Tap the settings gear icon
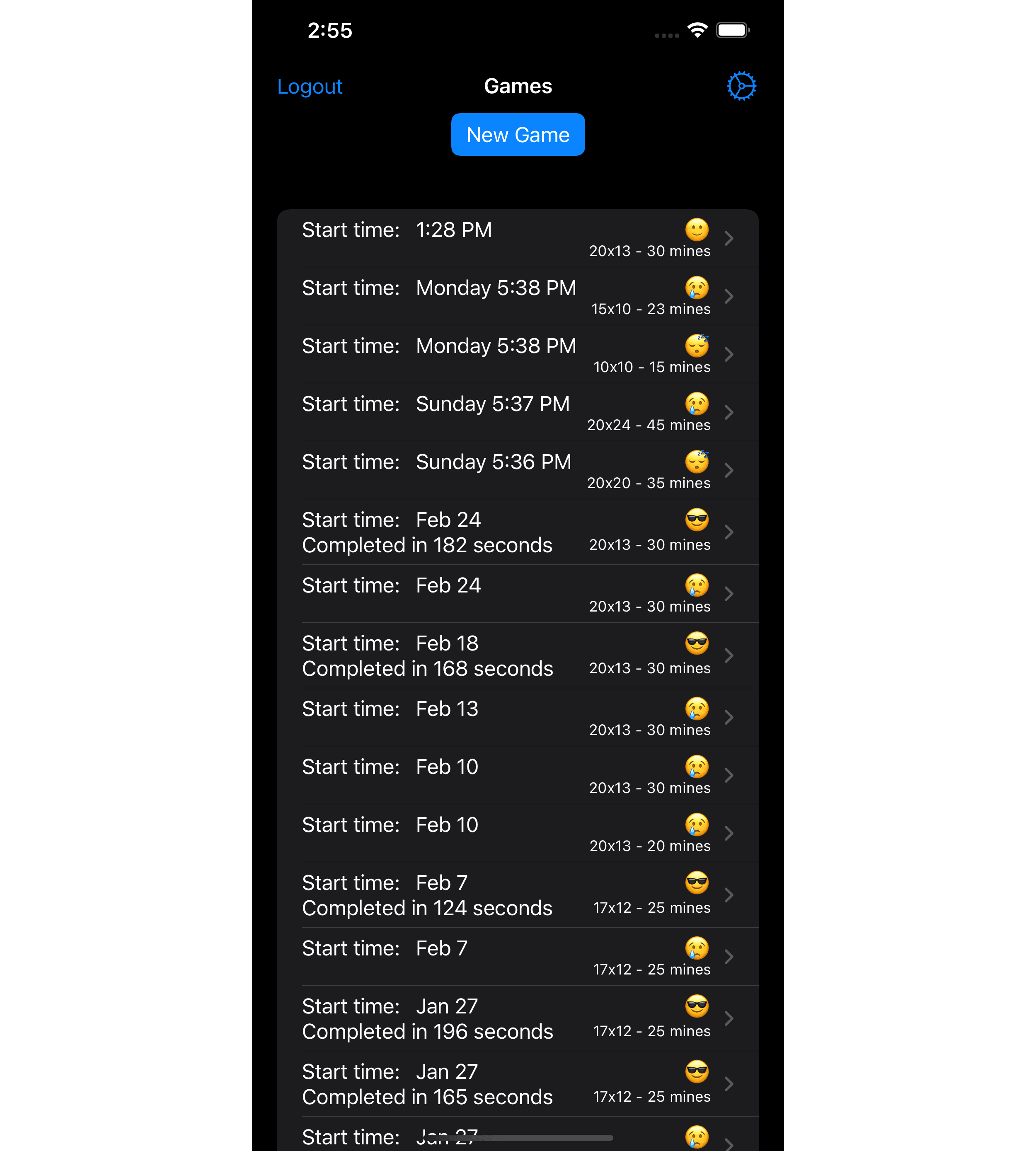The image size is (1036, 1151). click(740, 86)
